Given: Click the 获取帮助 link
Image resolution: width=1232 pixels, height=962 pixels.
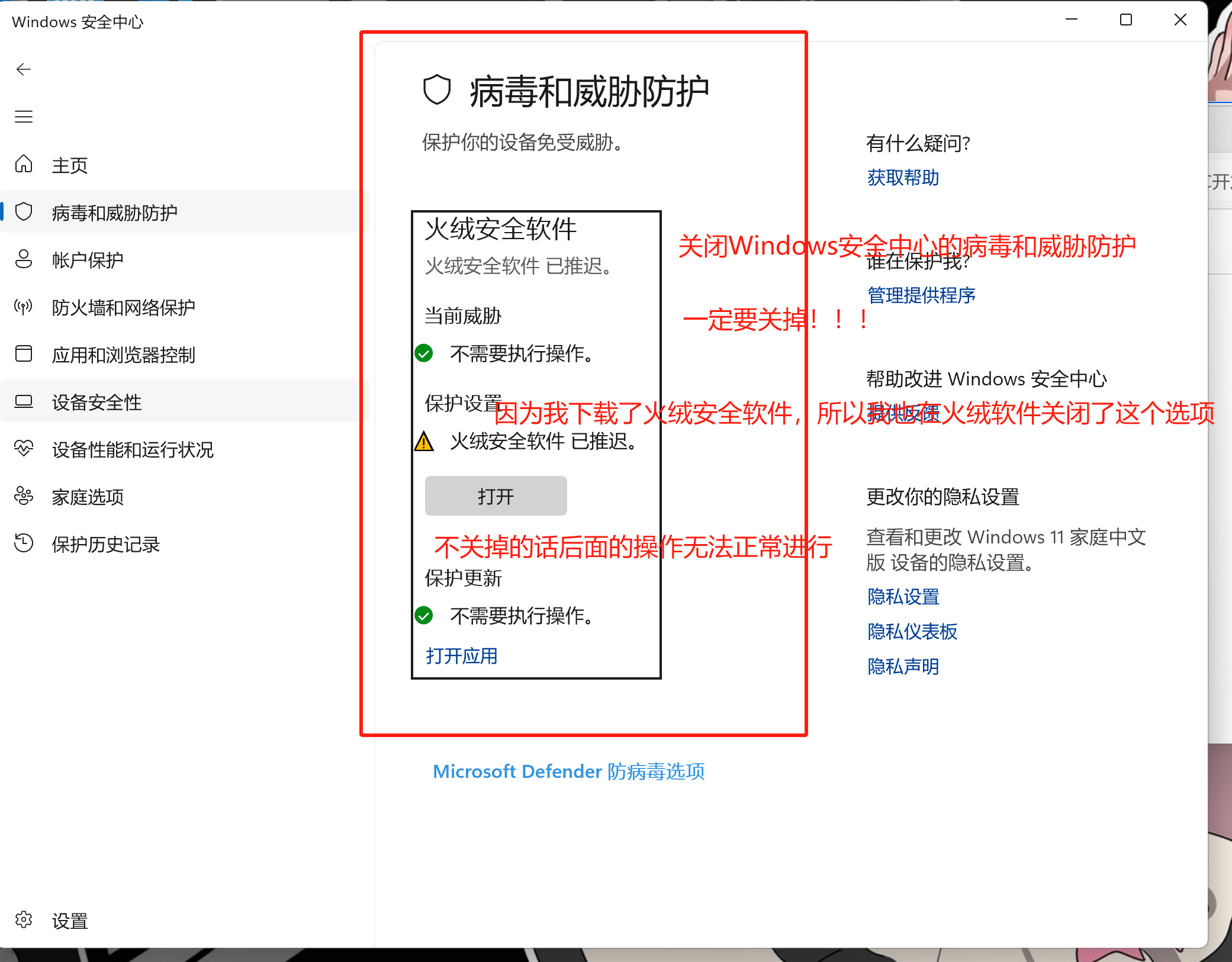Looking at the screenshot, I should coord(903,178).
